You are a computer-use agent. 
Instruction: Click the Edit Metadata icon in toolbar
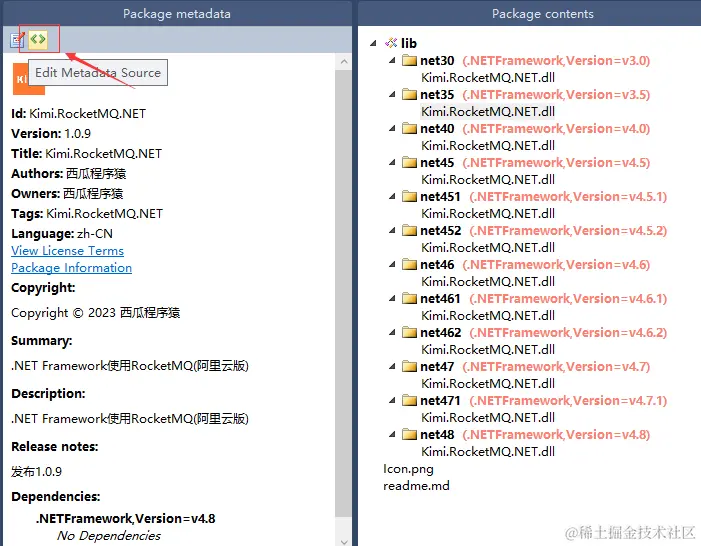pyautogui.click(x=17, y=40)
